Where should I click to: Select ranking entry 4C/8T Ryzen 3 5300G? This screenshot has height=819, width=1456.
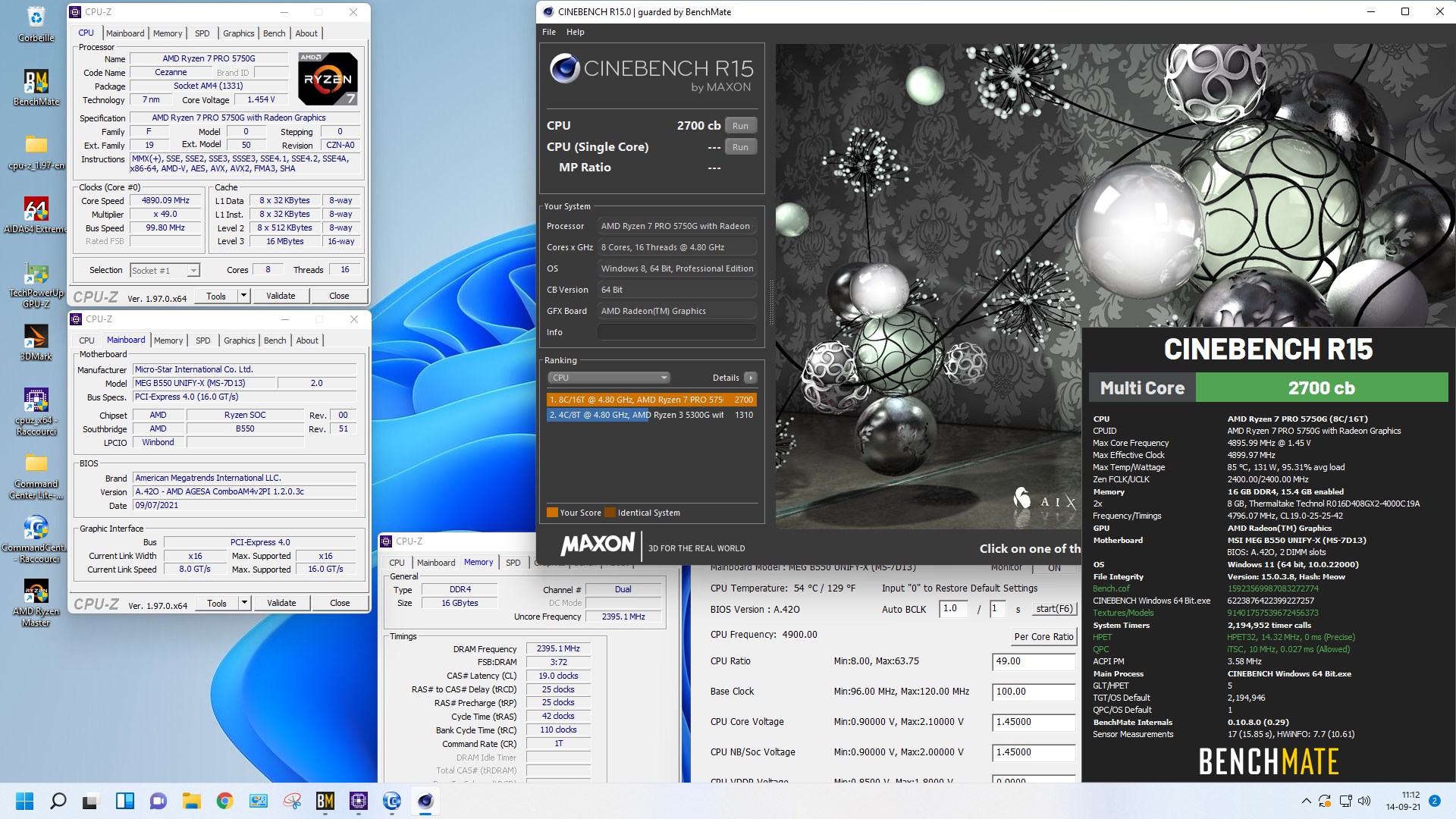[651, 415]
